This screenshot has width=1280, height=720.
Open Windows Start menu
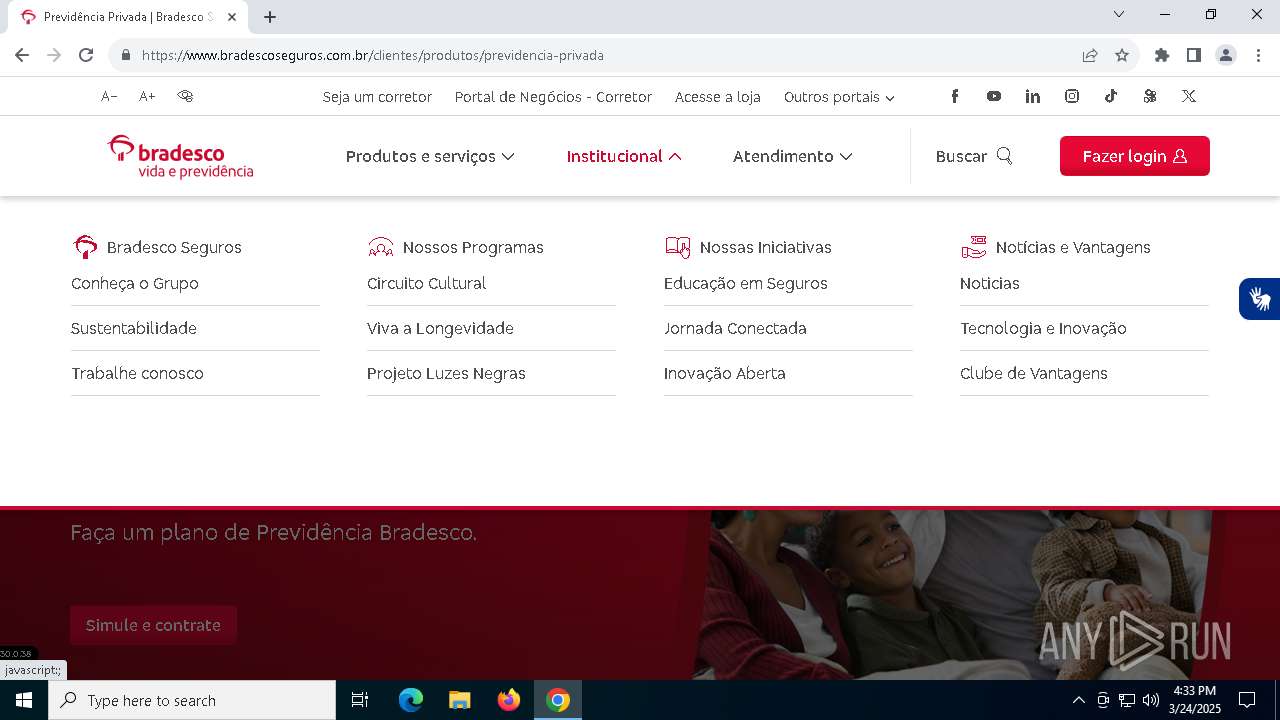pos(24,700)
